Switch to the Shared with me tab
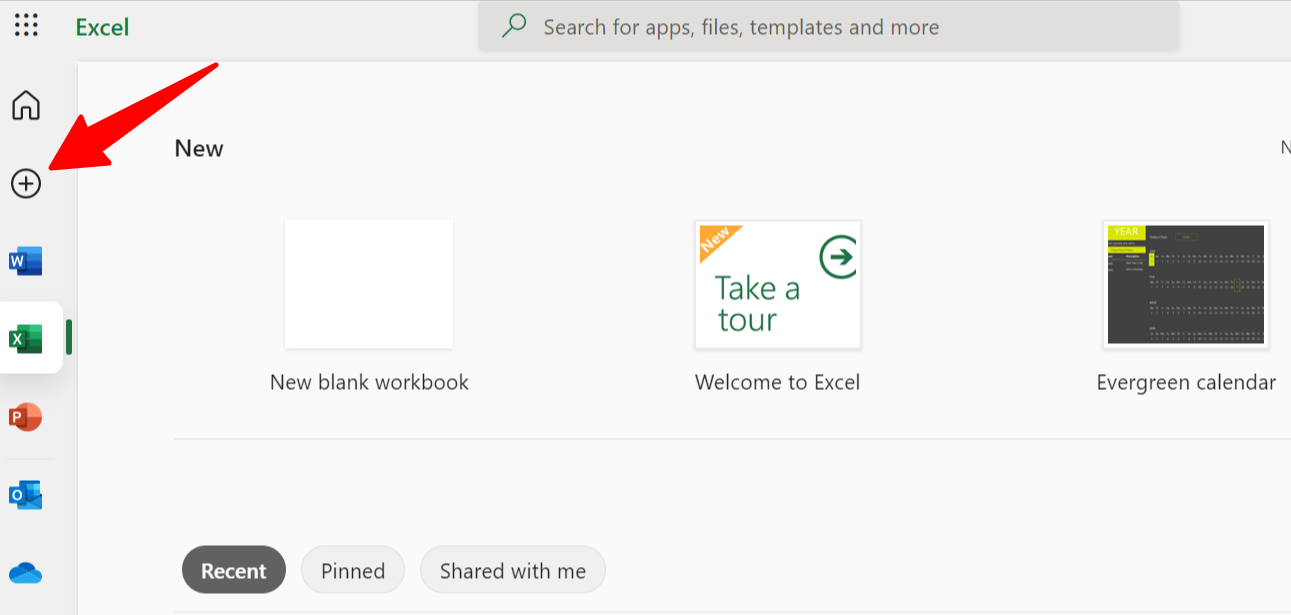 (513, 570)
